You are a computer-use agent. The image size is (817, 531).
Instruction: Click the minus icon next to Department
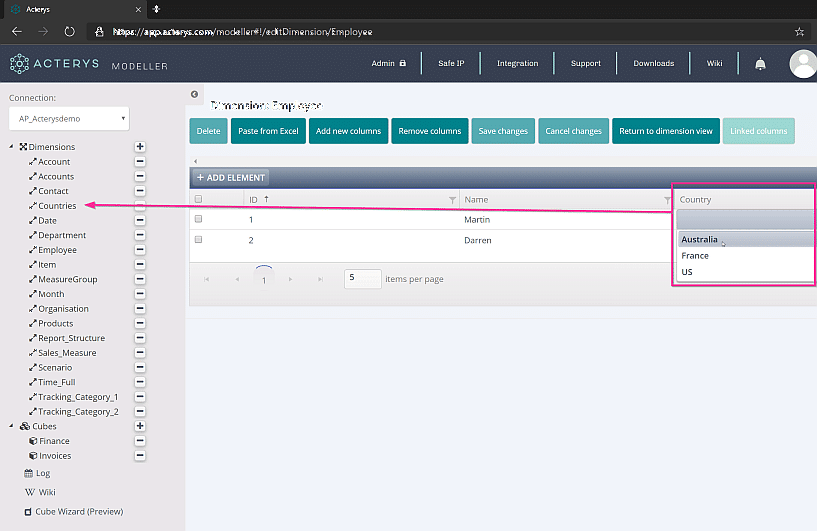[140, 235]
